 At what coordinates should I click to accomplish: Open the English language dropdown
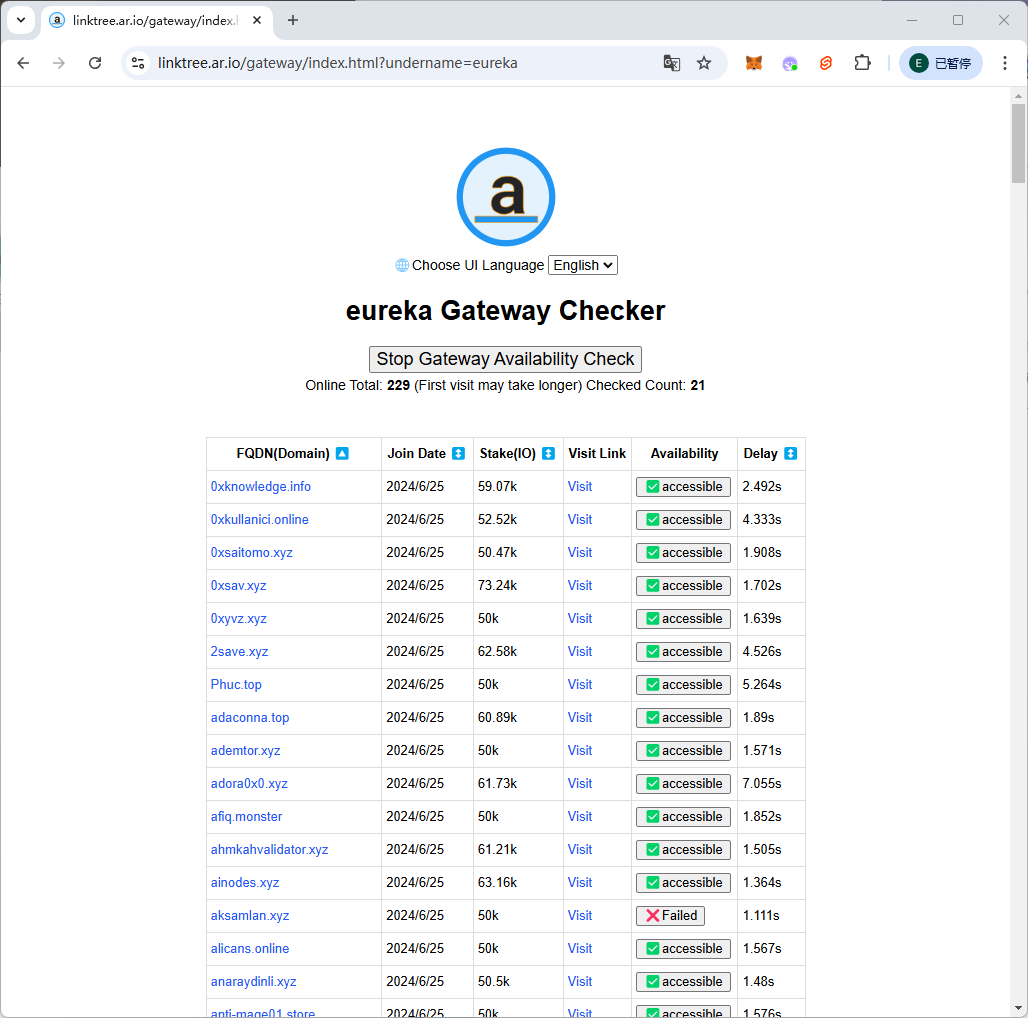[582, 265]
